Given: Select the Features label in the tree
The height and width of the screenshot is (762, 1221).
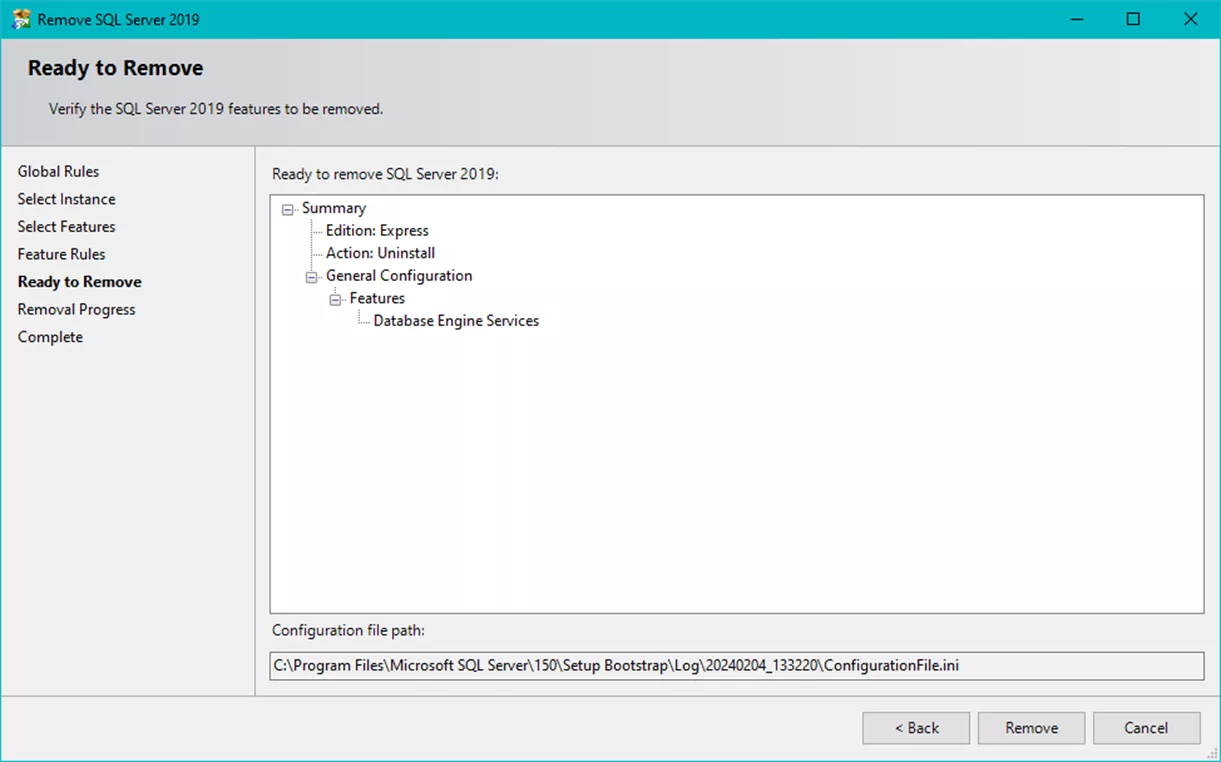Looking at the screenshot, I should (x=377, y=298).
